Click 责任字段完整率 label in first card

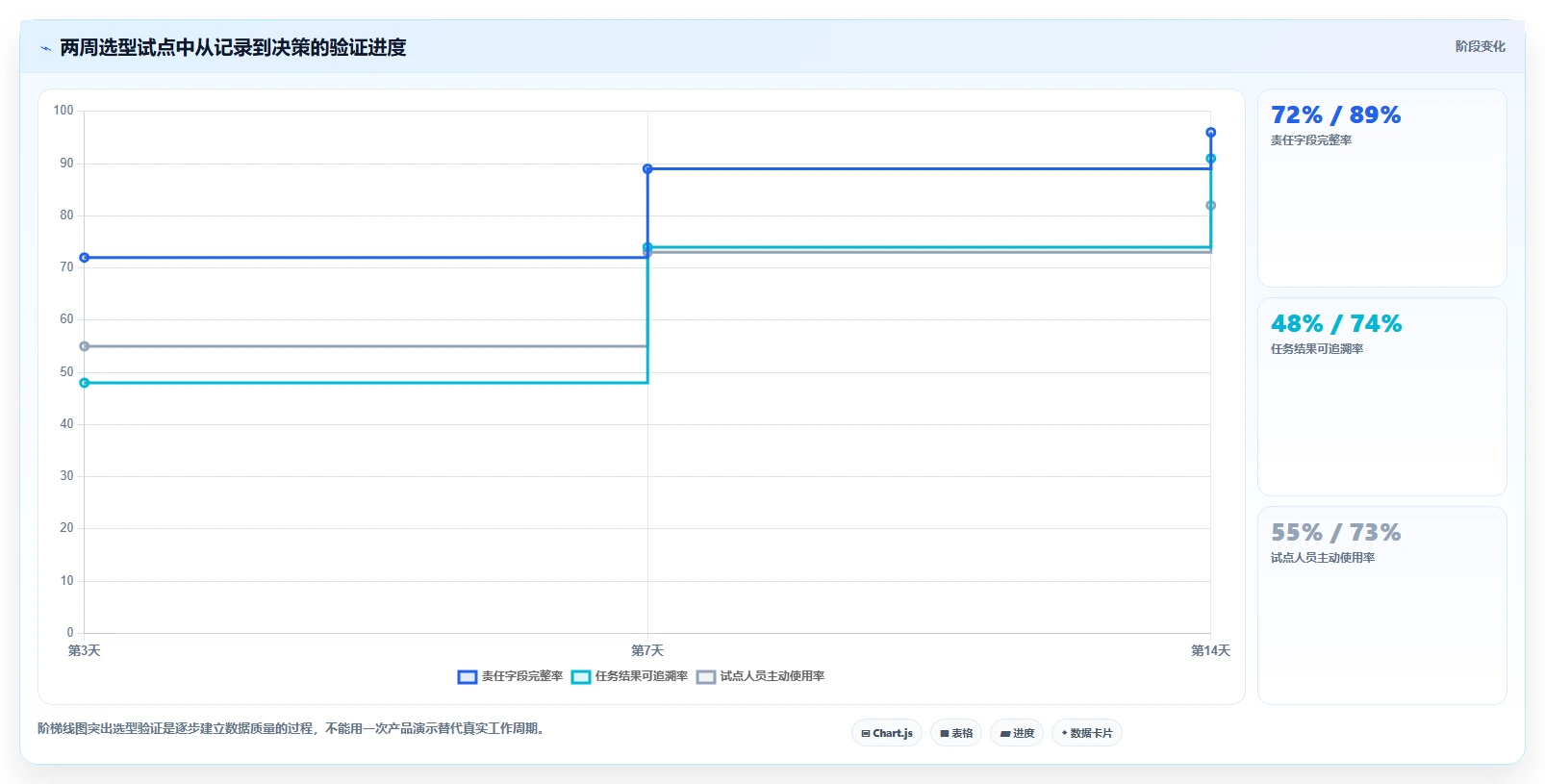[x=1311, y=140]
